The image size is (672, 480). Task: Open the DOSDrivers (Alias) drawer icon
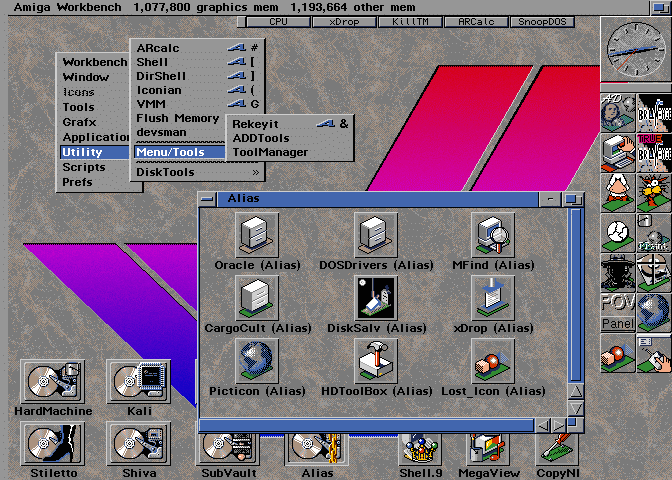[x=376, y=235]
